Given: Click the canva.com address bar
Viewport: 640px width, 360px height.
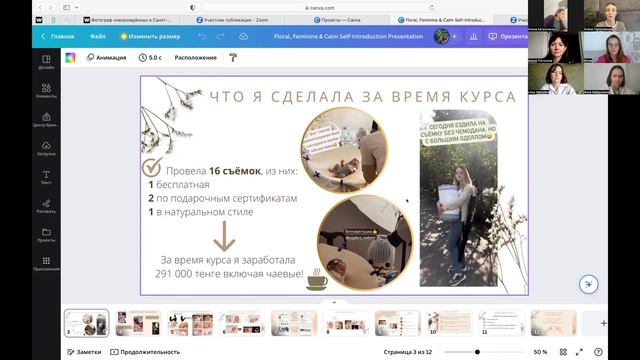Looking at the screenshot, I should tap(320, 8).
